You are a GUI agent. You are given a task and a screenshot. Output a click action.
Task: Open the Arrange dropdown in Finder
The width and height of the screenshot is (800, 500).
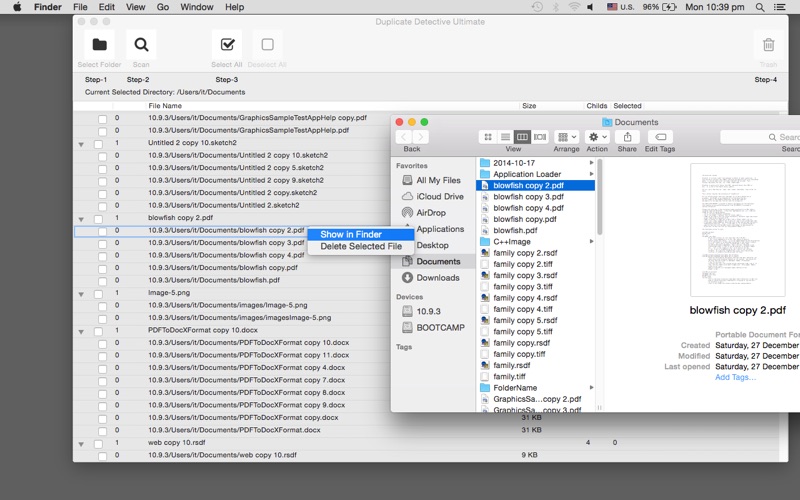click(566, 137)
